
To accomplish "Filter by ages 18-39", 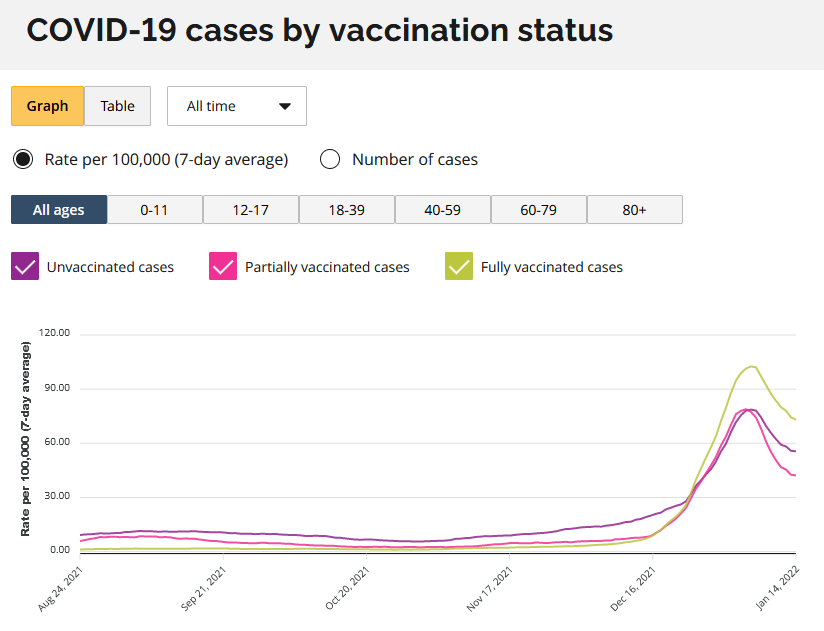I will pos(347,210).
